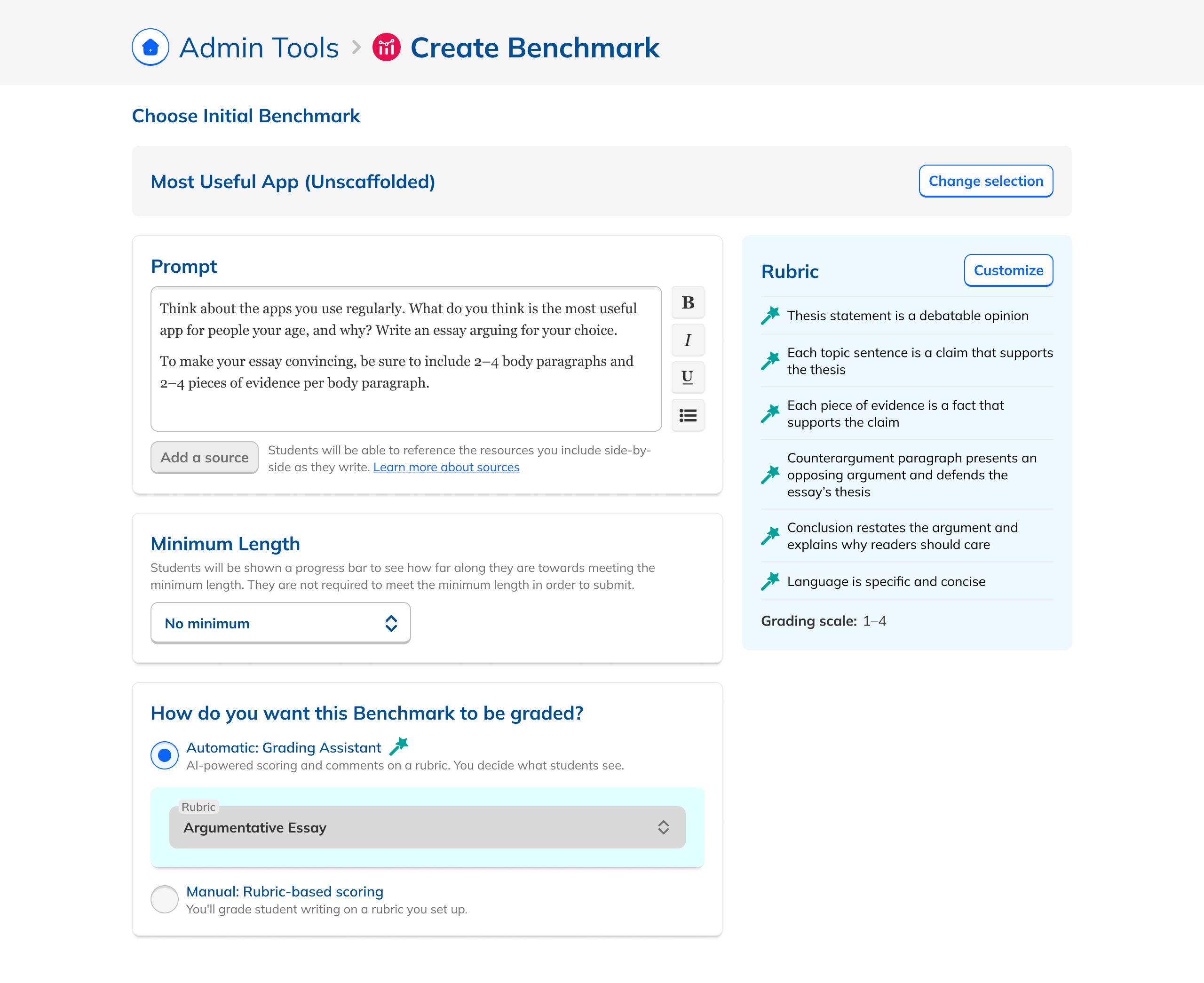Viewport: 1204px width, 983px height.
Task: Toggle bold formatting in prompt editor
Action: click(687, 303)
